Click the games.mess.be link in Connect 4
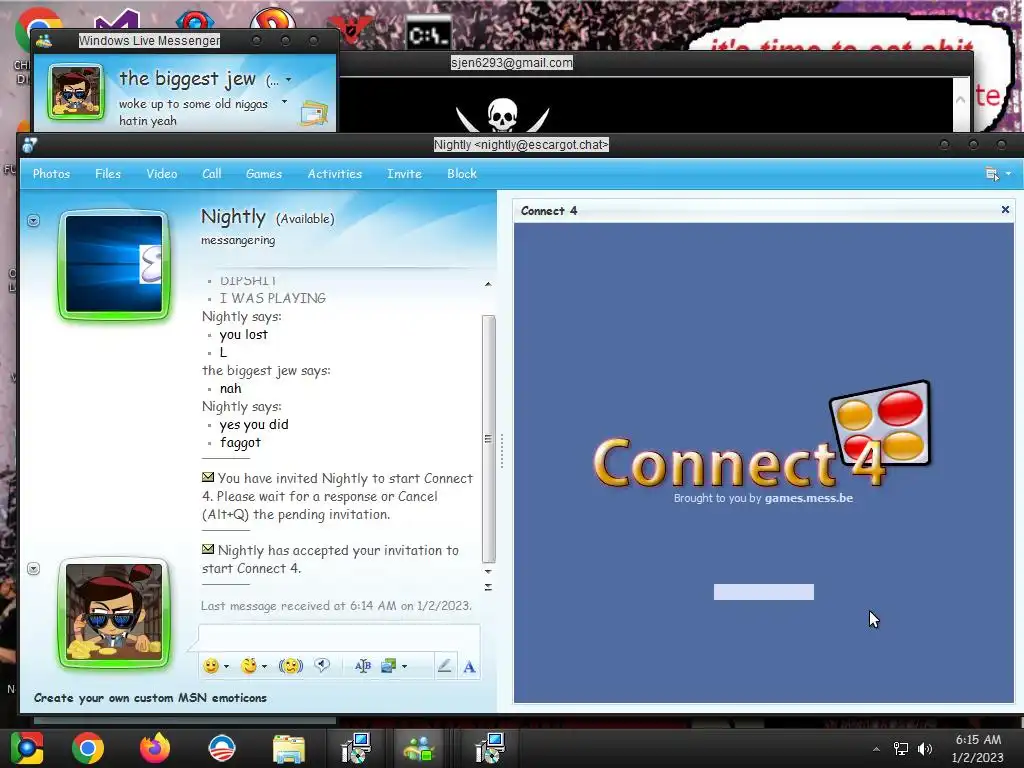 click(x=808, y=498)
